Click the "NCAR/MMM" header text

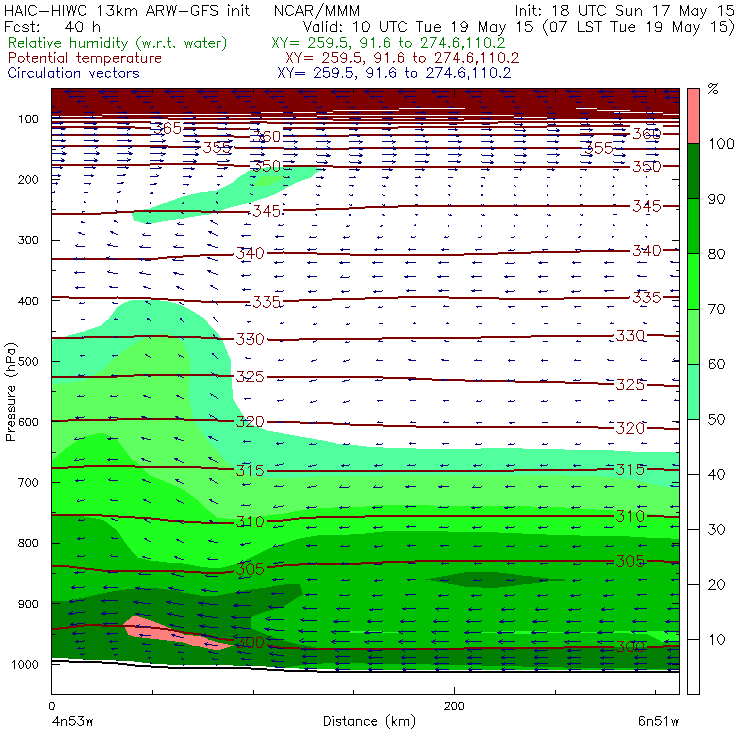[x=317, y=11]
